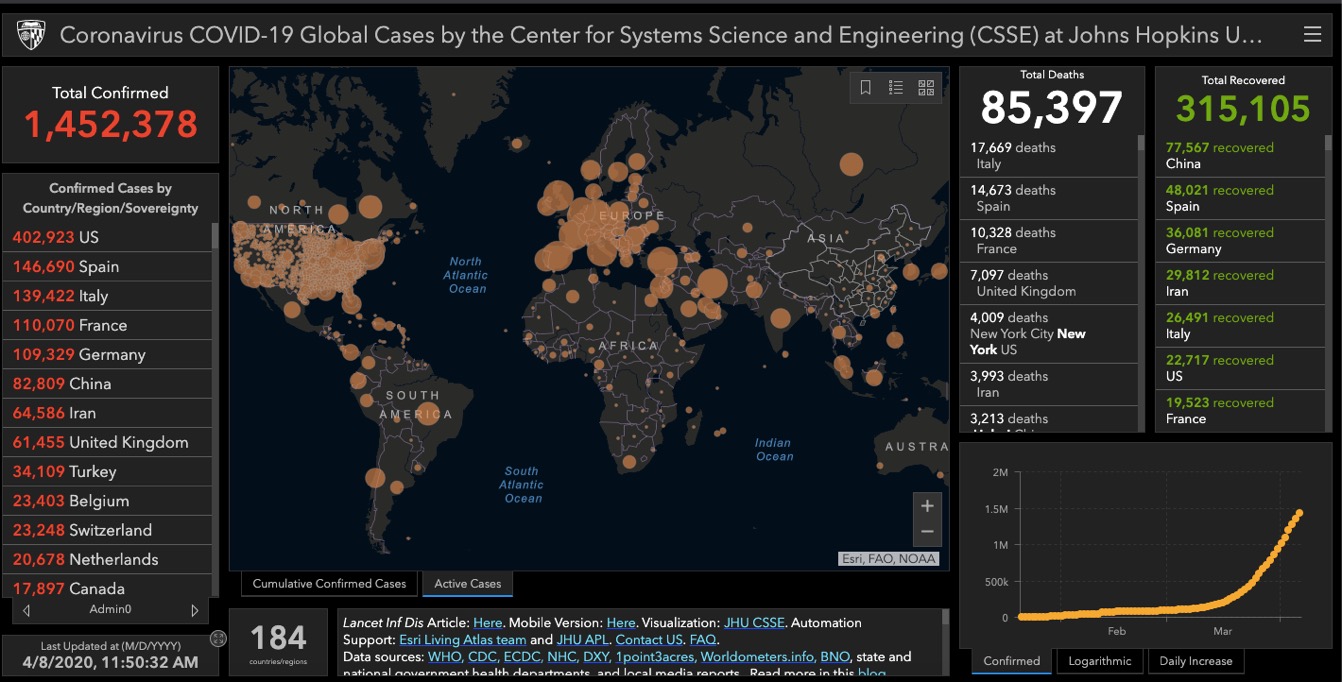The height and width of the screenshot is (682, 1342).
Task: Click the Johns Hopkins shield logo
Action: point(31,35)
